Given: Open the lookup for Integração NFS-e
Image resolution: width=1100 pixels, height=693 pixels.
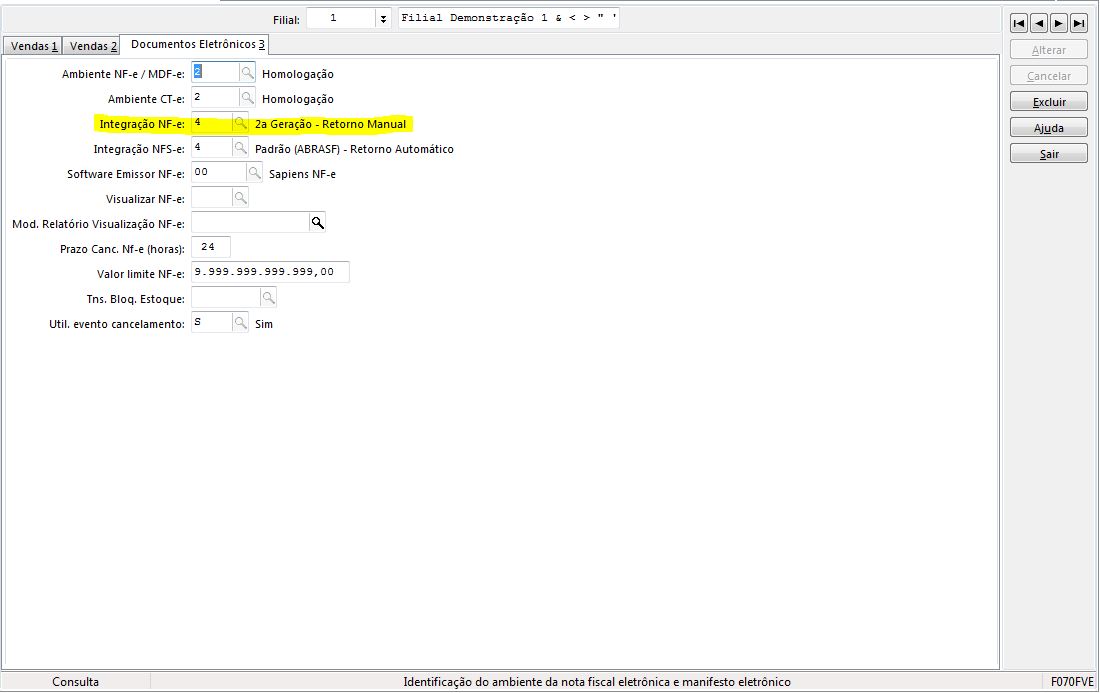Looking at the screenshot, I should [x=241, y=148].
